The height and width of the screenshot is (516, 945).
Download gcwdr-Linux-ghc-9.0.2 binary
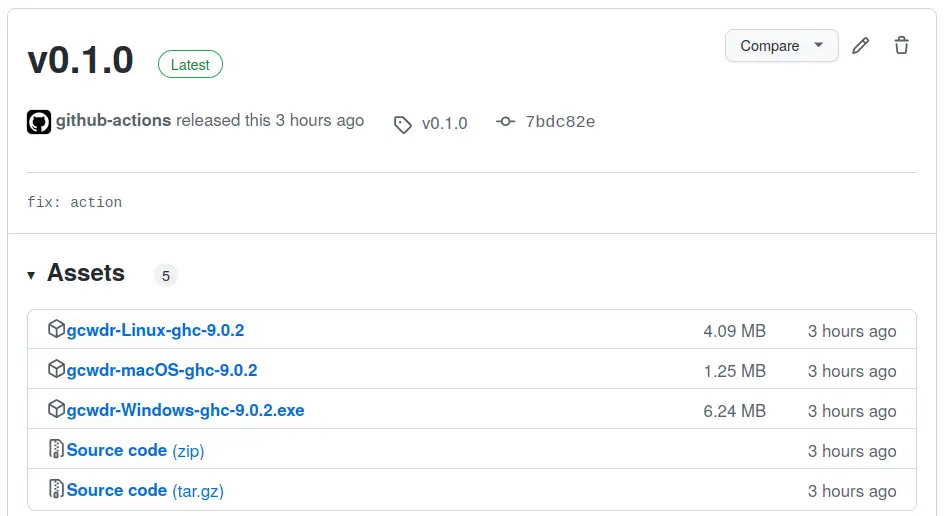tap(155, 330)
